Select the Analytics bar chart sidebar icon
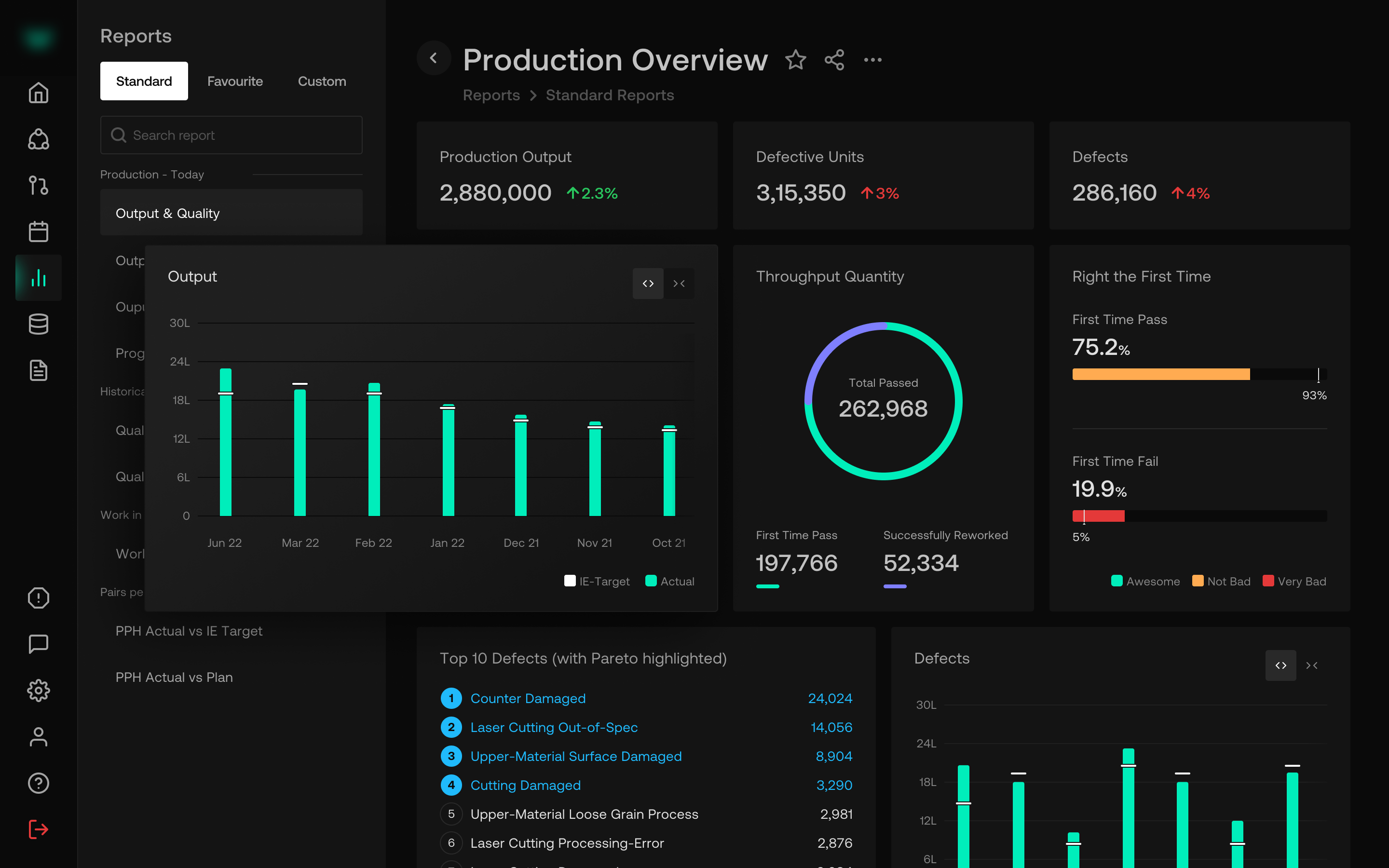The image size is (1389, 868). pyautogui.click(x=38, y=278)
